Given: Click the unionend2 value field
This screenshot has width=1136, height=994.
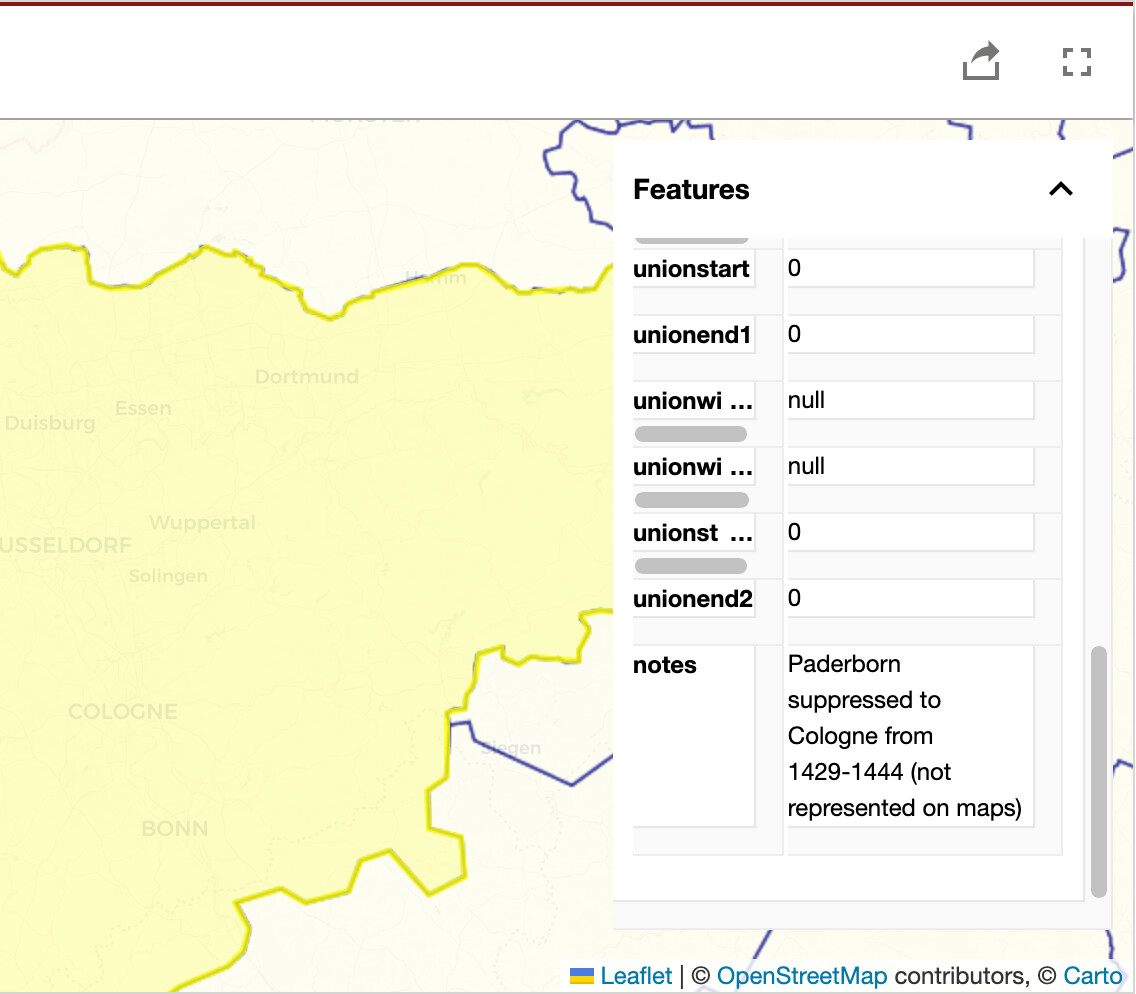Looking at the screenshot, I should point(909,599).
